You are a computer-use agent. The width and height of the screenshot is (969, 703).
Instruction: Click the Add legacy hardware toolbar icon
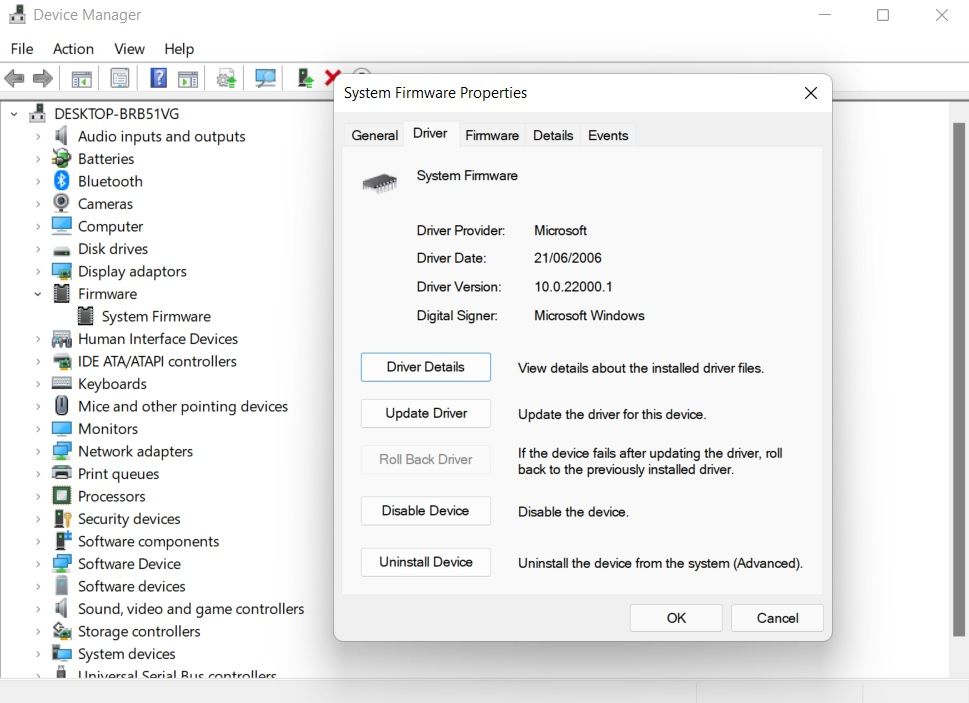[305, 78]
